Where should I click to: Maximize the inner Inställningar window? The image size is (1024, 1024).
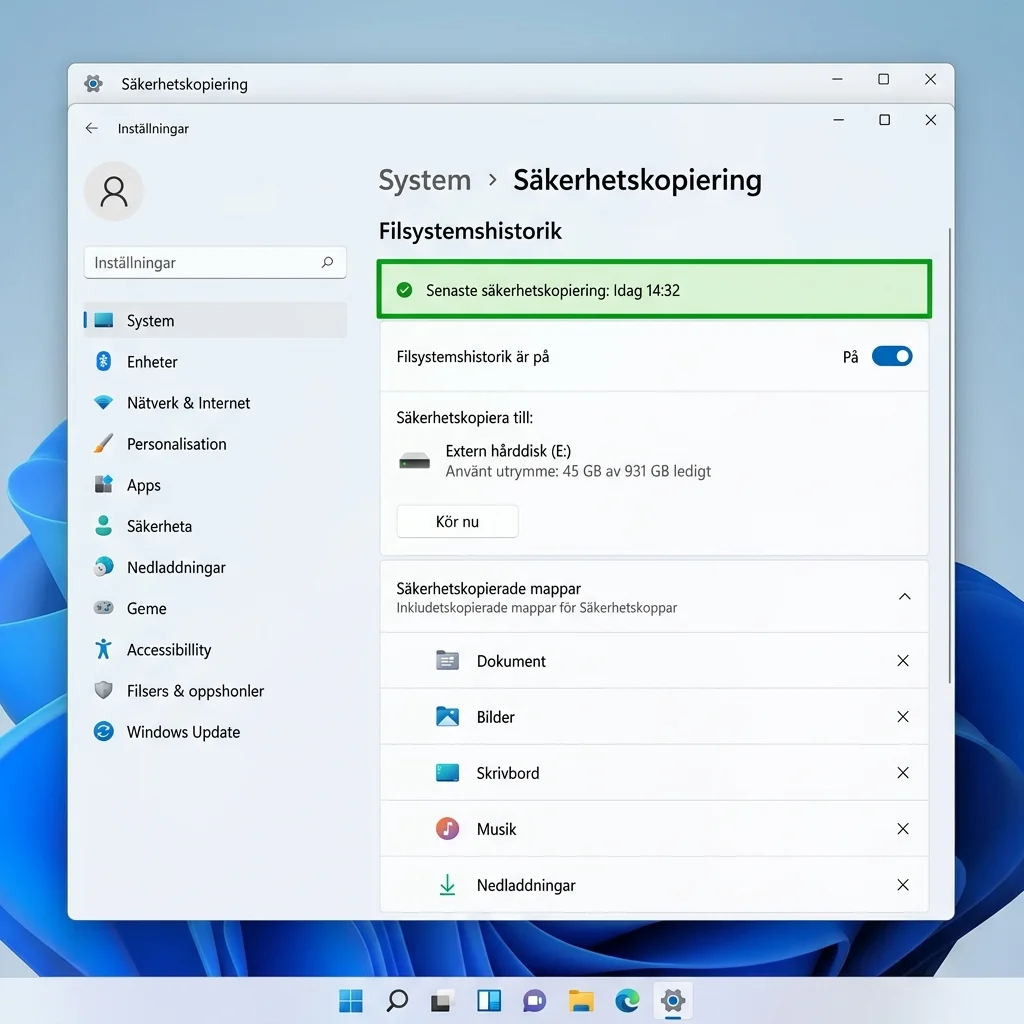click(x=884, y=120)
